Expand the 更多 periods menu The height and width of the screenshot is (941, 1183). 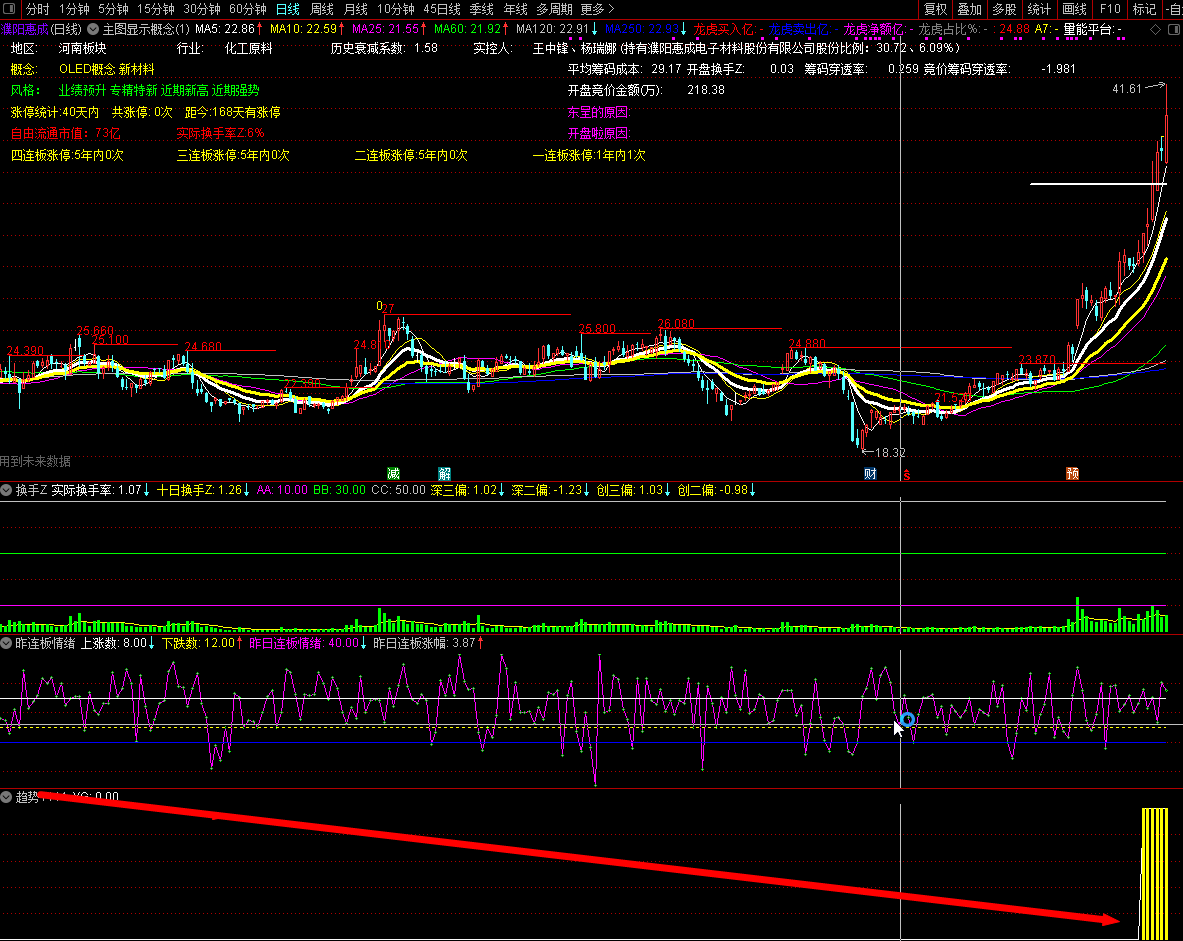(x=598, y=9)
